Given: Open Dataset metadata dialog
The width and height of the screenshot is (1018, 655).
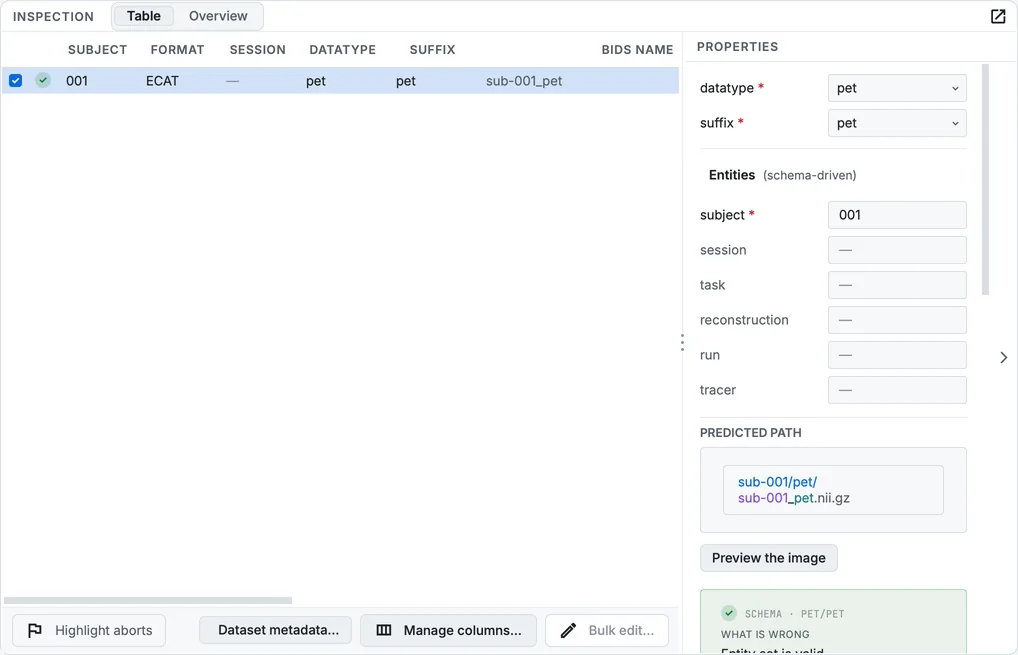Looking at the screenshot, I should coord(275,630).
